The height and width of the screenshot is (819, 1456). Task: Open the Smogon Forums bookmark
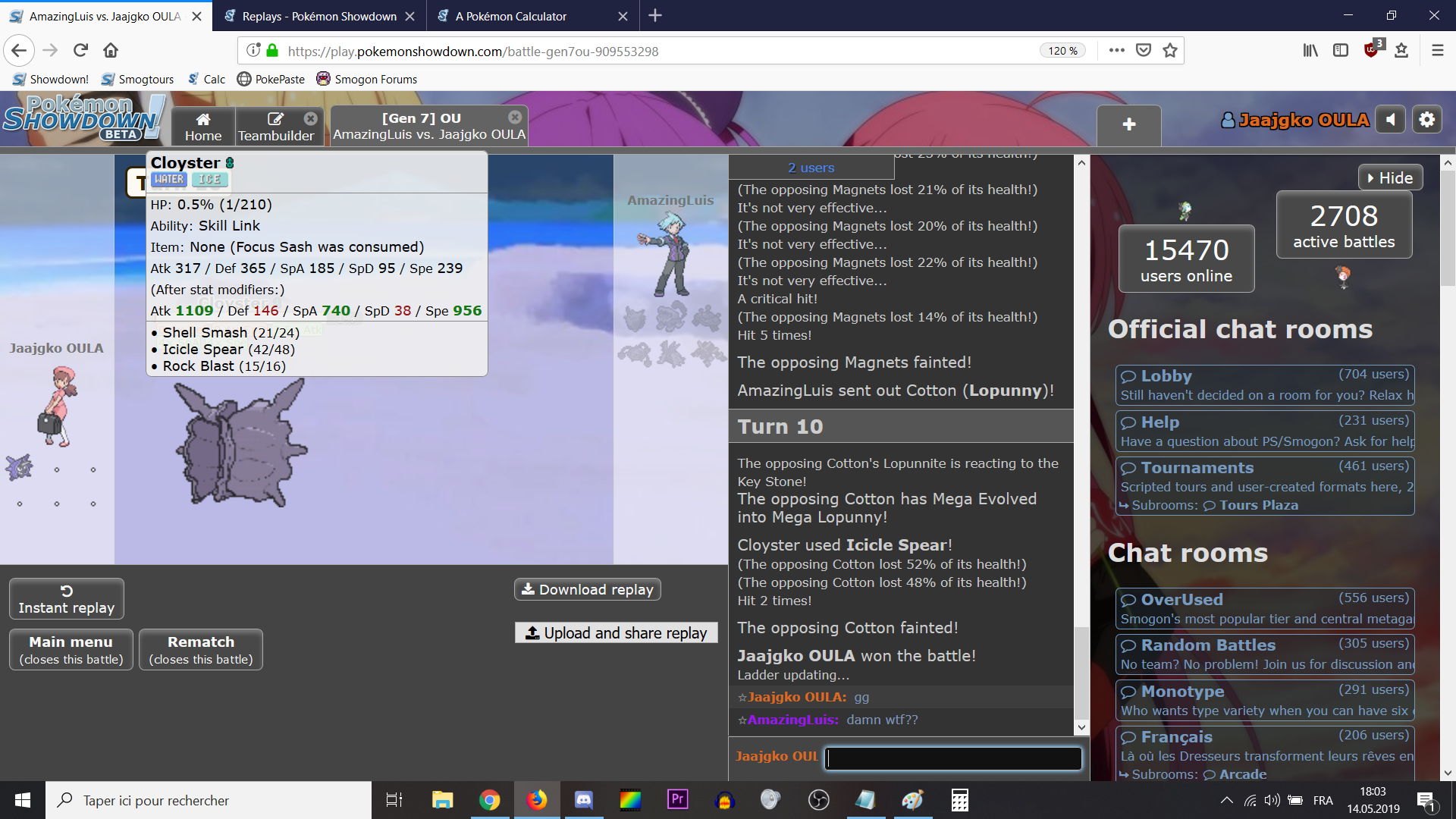(367, 79)
